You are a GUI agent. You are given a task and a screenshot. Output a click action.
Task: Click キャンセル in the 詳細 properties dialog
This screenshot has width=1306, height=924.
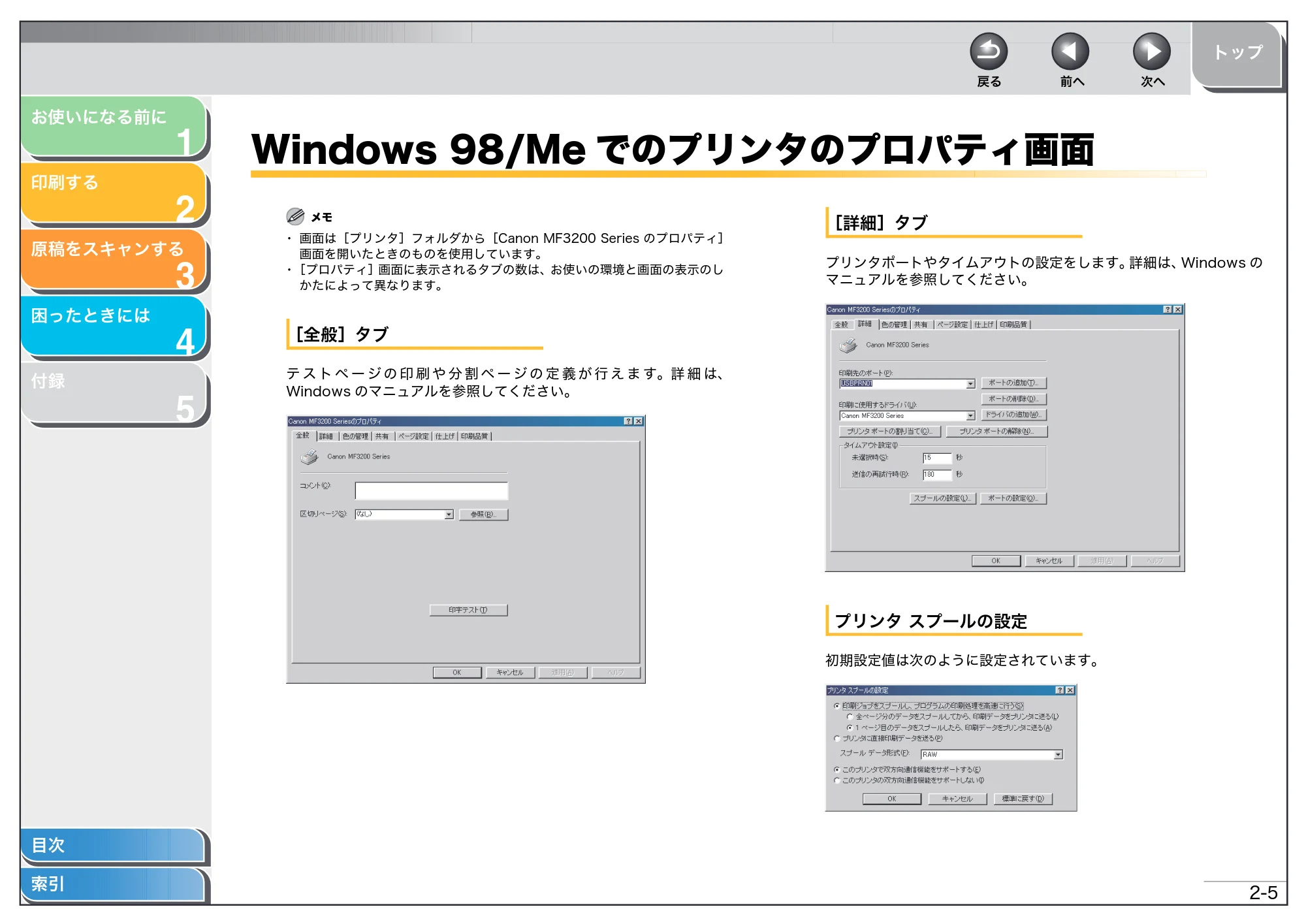[x=1049, y=561]
